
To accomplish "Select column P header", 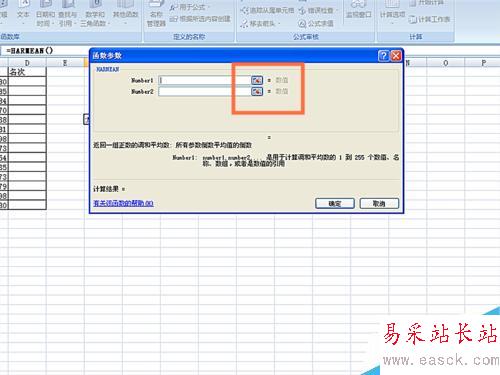I will pos(483,63).
